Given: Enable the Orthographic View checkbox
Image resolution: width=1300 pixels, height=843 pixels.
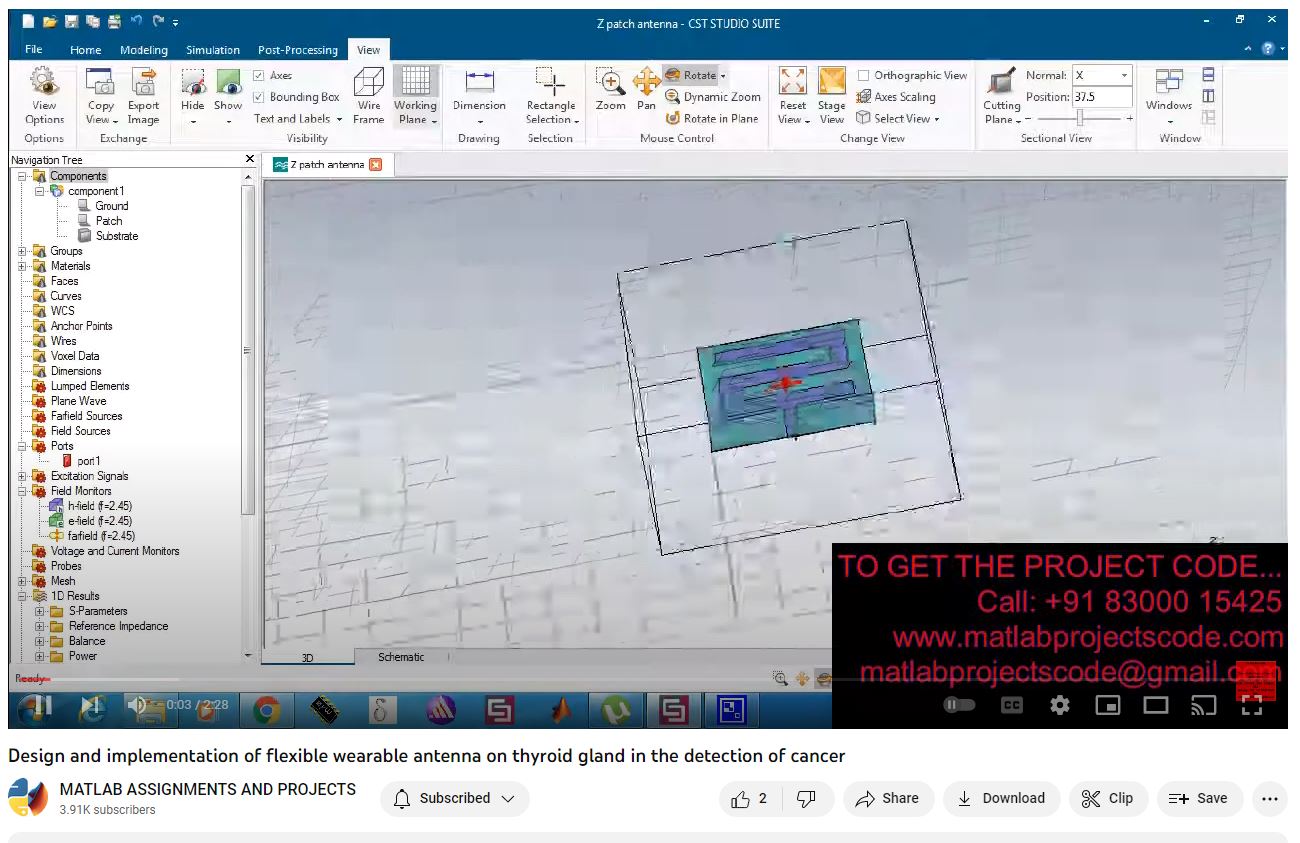Looking at the screenshot, I should tap(864, 76).
